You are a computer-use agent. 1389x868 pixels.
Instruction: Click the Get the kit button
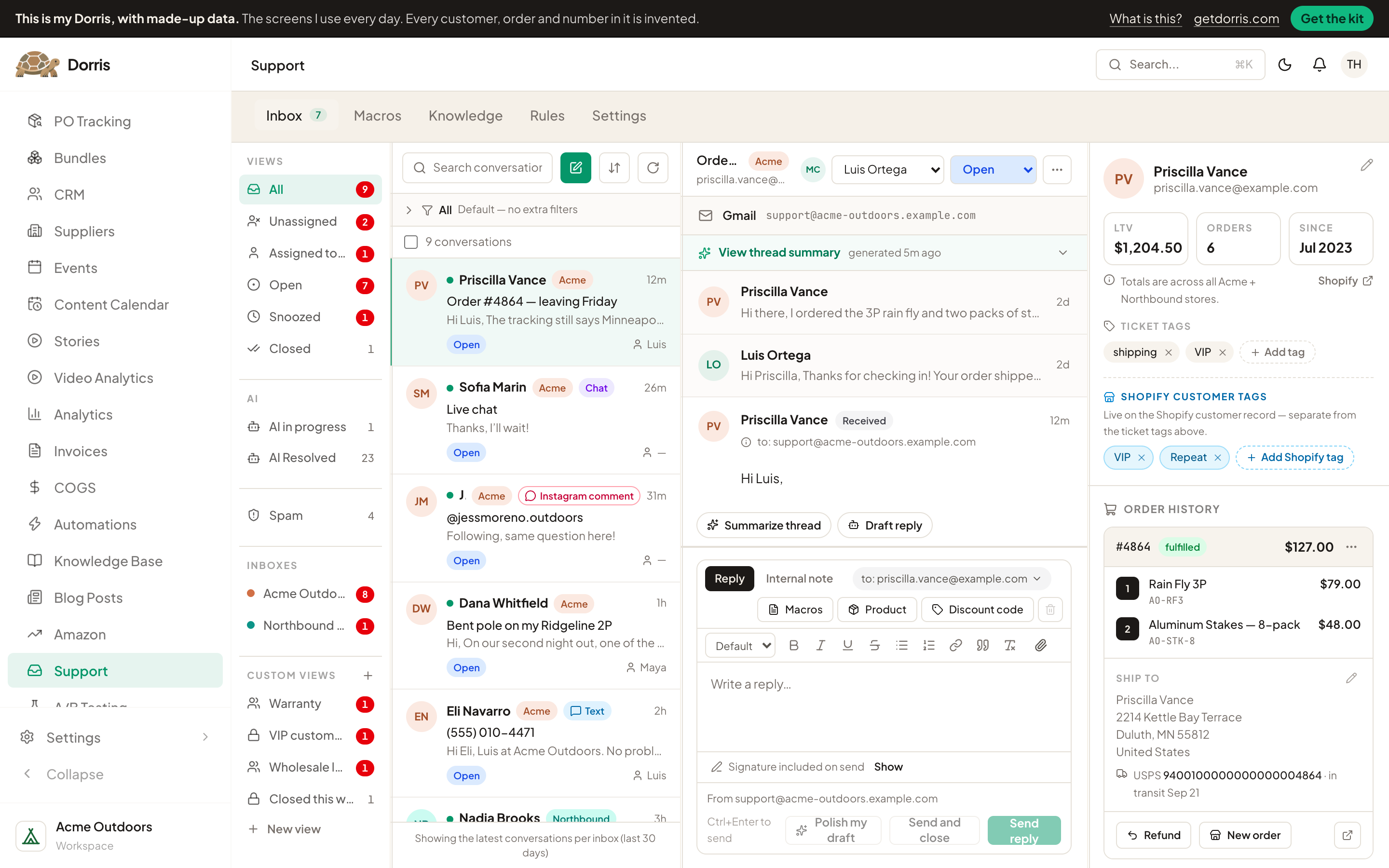[1332, 18]
